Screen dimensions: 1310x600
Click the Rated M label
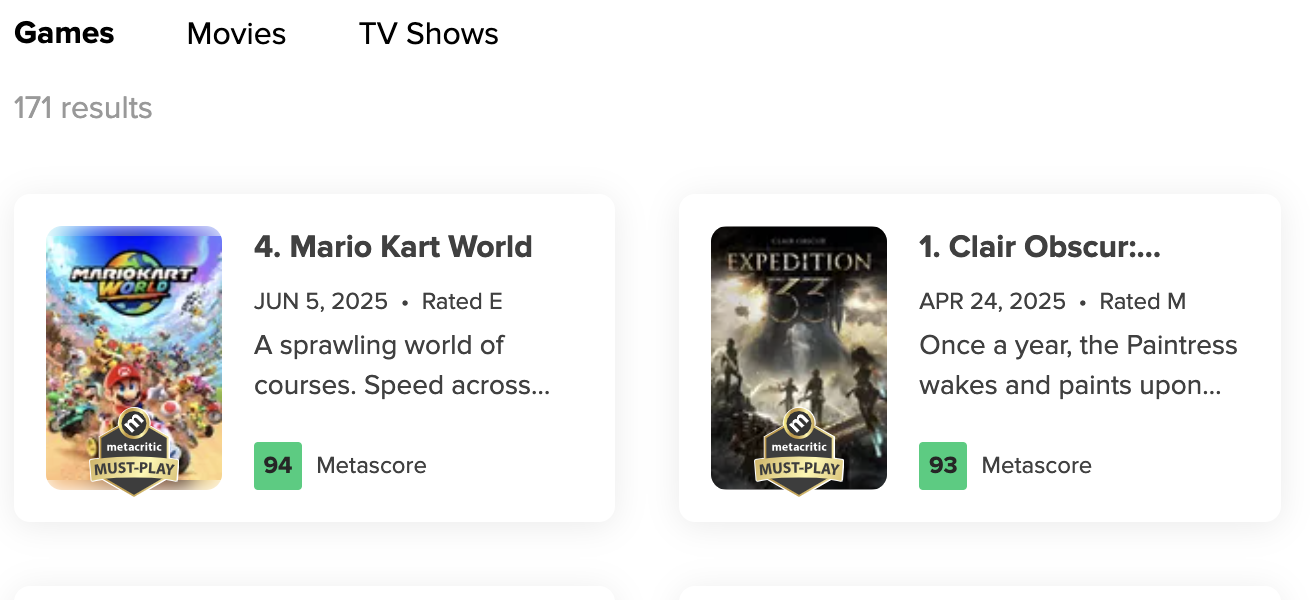click(x=1142, y=301)
